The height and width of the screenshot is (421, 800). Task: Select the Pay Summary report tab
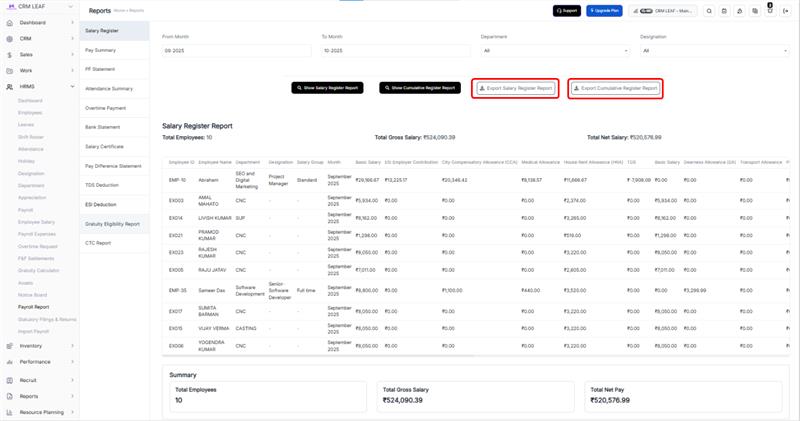pyautogui.click(x=114, y=50)
